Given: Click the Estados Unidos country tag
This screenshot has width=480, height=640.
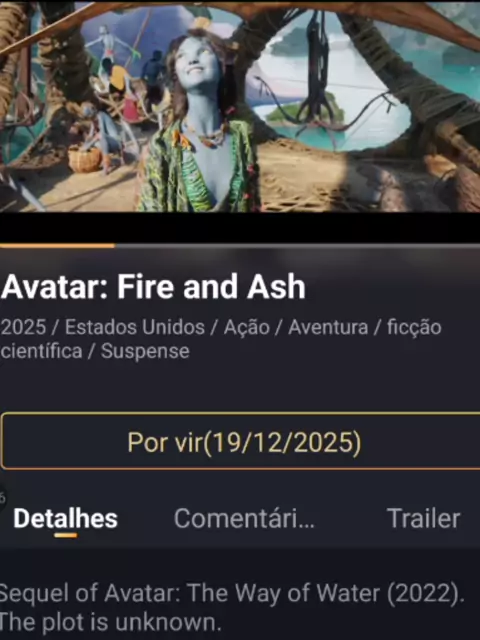Looking at the screenshot, I should (x=135, y=327).
